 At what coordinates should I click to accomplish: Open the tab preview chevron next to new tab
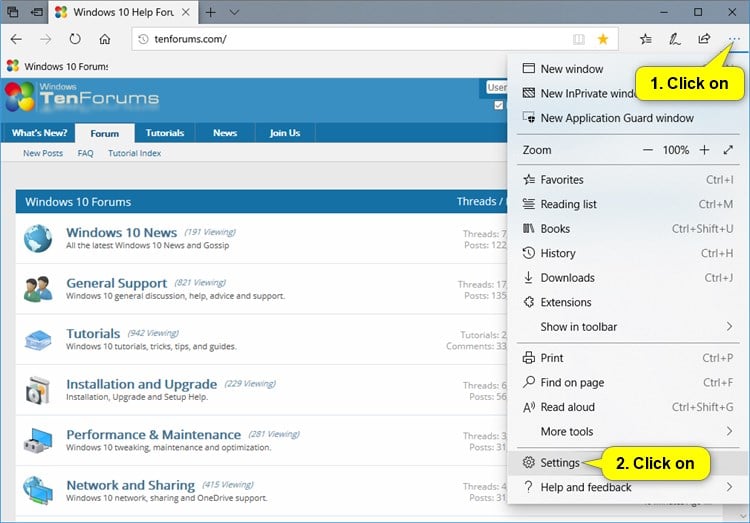pos(234,12)
